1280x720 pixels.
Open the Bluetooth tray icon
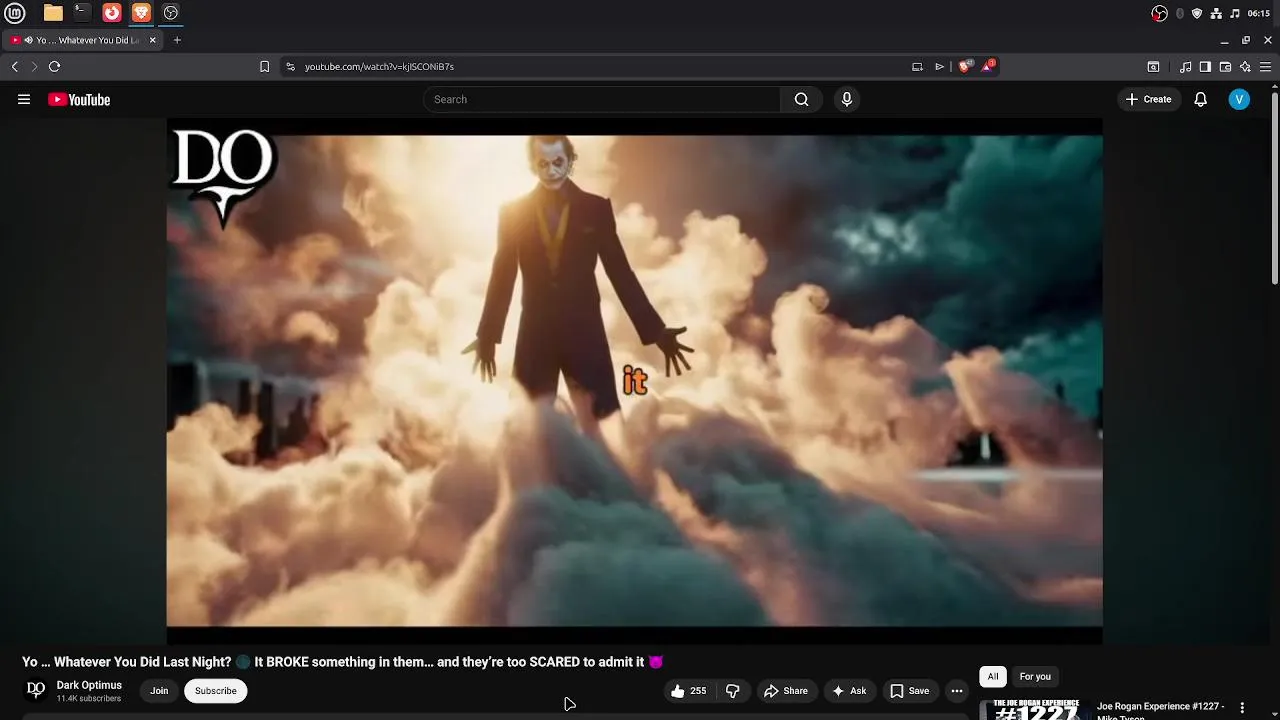1180,13
